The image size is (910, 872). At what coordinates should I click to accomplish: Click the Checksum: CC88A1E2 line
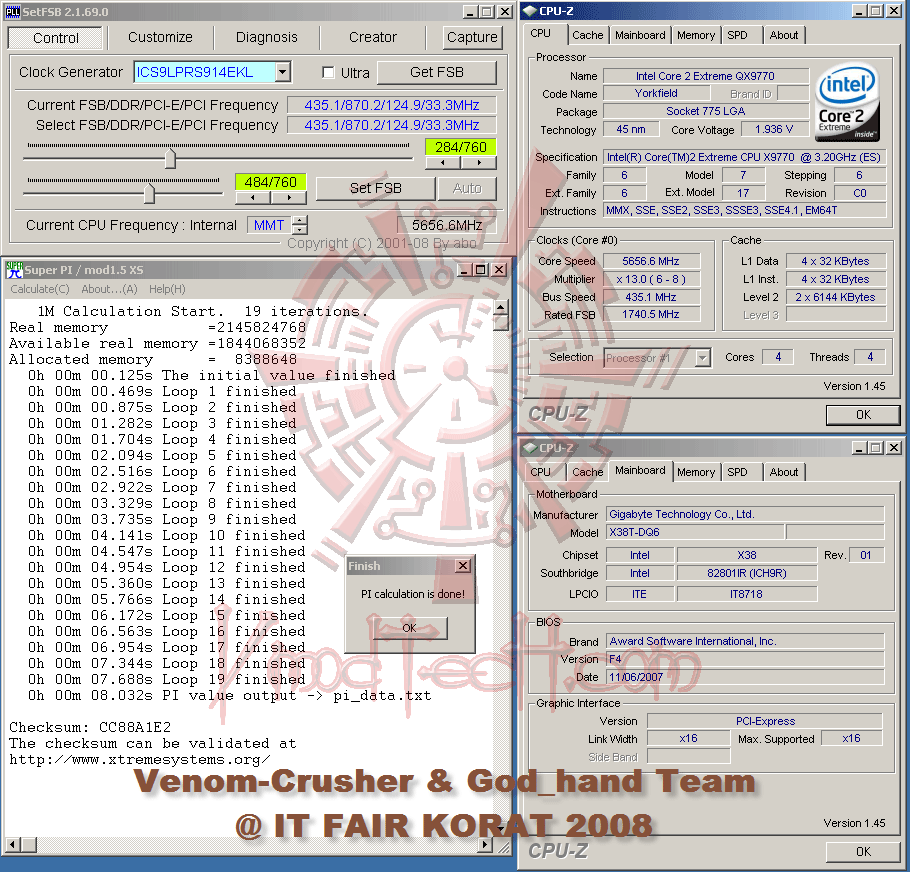point(90,728)
